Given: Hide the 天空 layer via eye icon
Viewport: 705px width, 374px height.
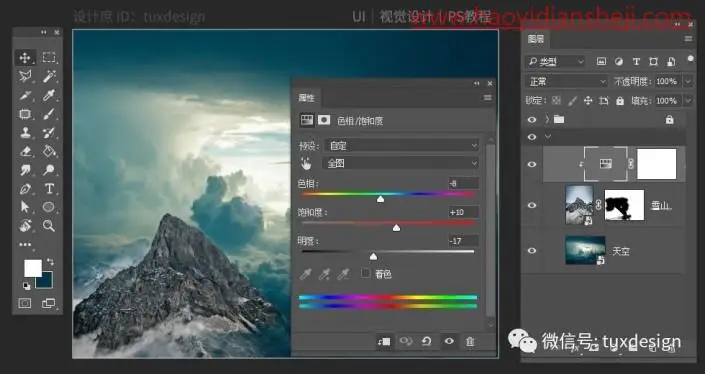Looking at the screenshot, I should point(531,250).
